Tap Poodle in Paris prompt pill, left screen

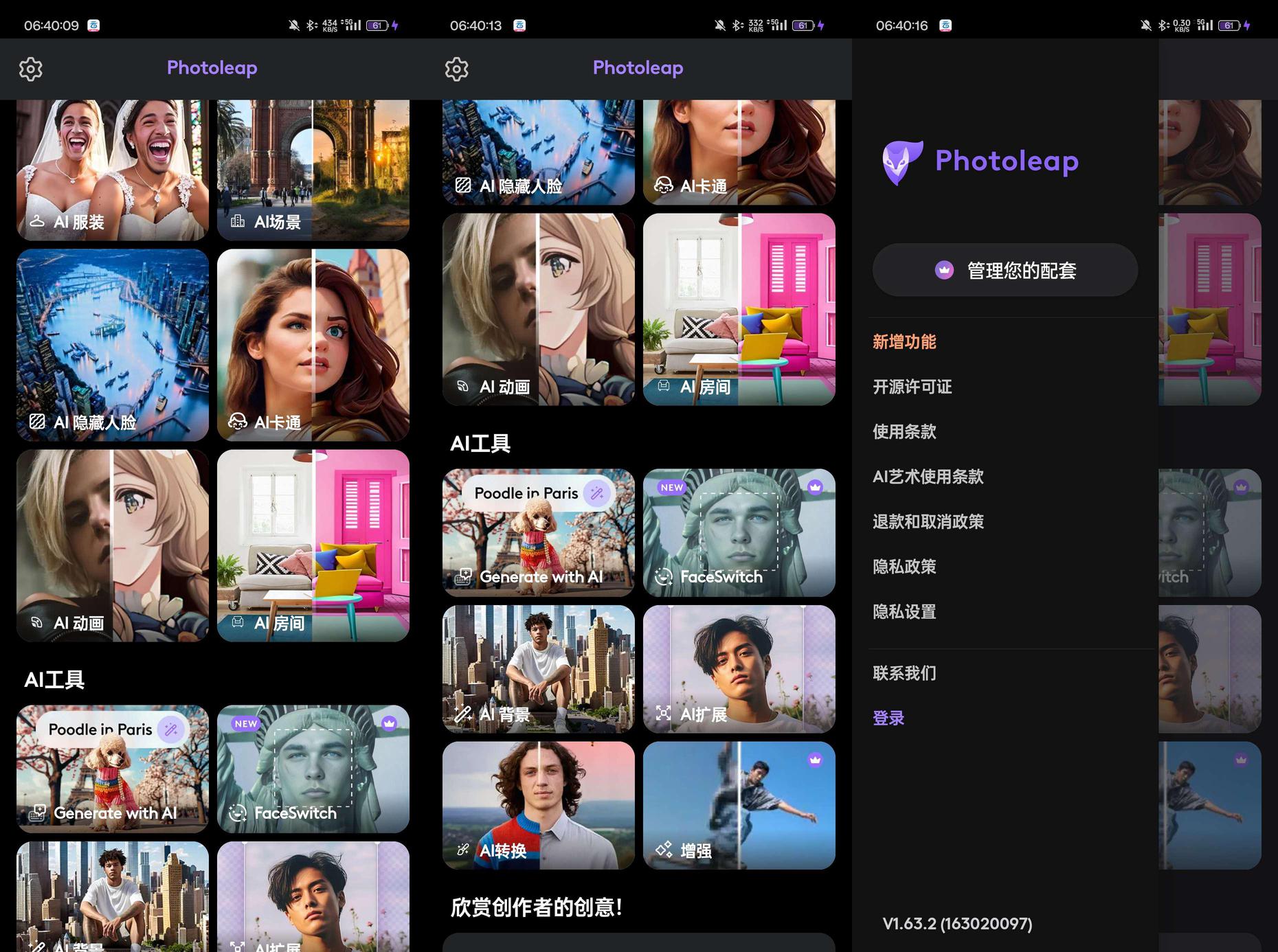111,729
